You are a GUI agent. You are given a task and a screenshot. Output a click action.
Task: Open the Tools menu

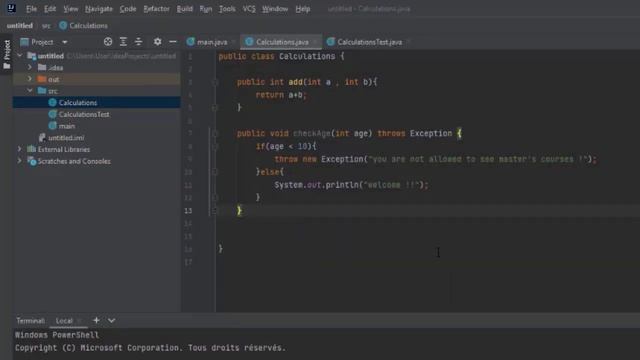pyautogui.click(x=227, y=9)
